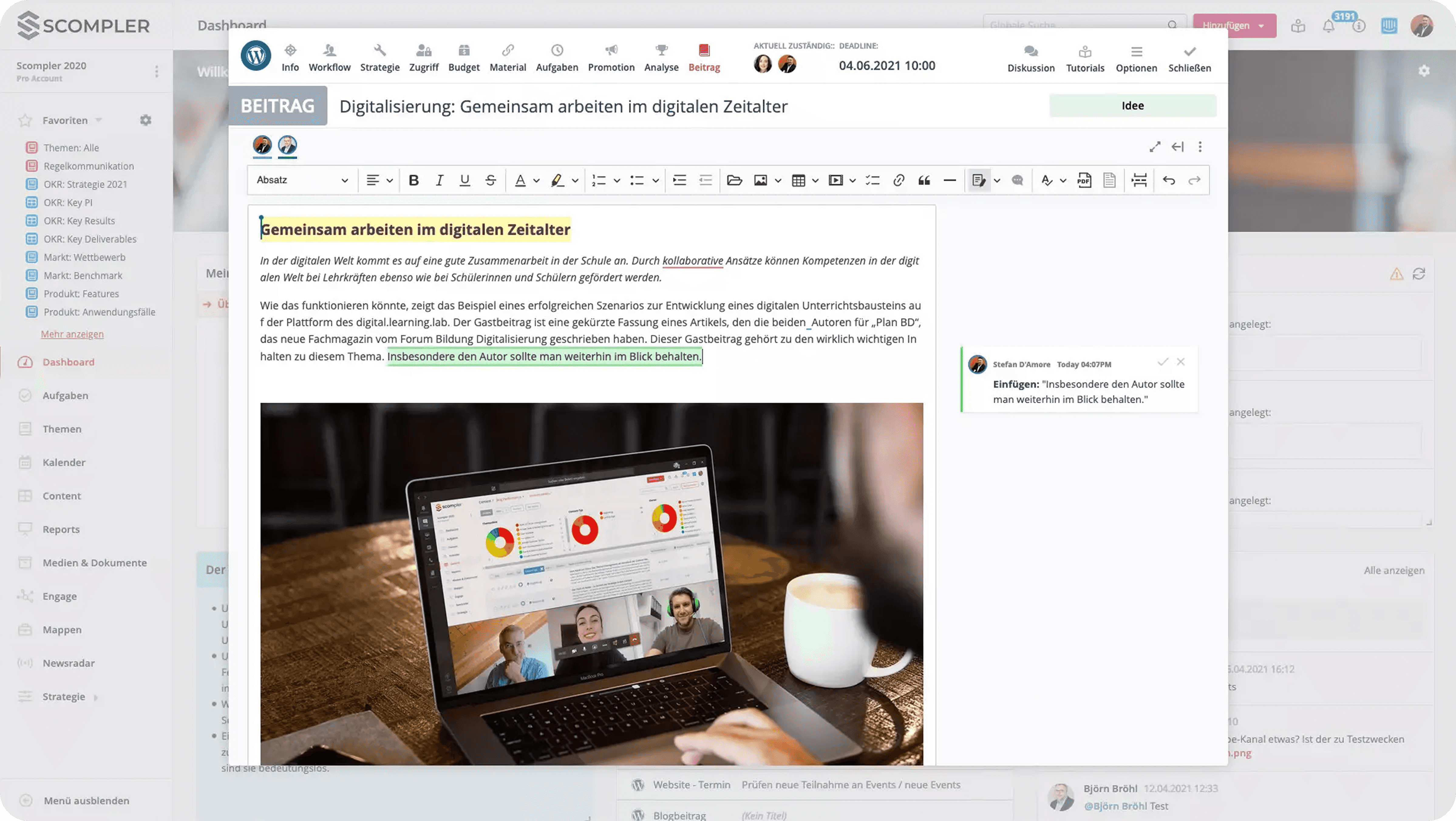Toggle bold formatting in editor toolbar
This screenshot has height=821, width=1456.
tap(413, 180)
